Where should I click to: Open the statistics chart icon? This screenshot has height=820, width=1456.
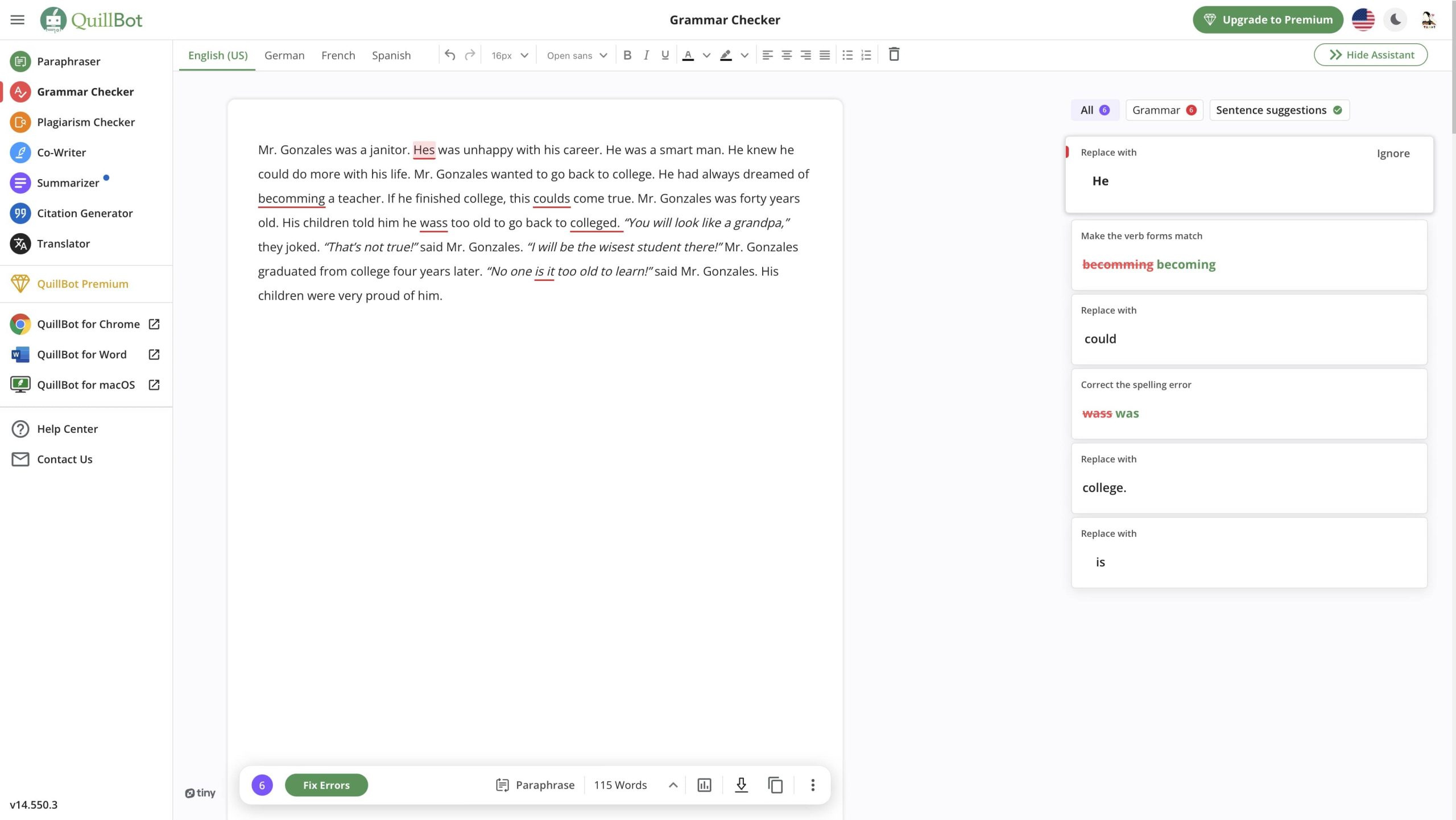click(x=704, y=785)
